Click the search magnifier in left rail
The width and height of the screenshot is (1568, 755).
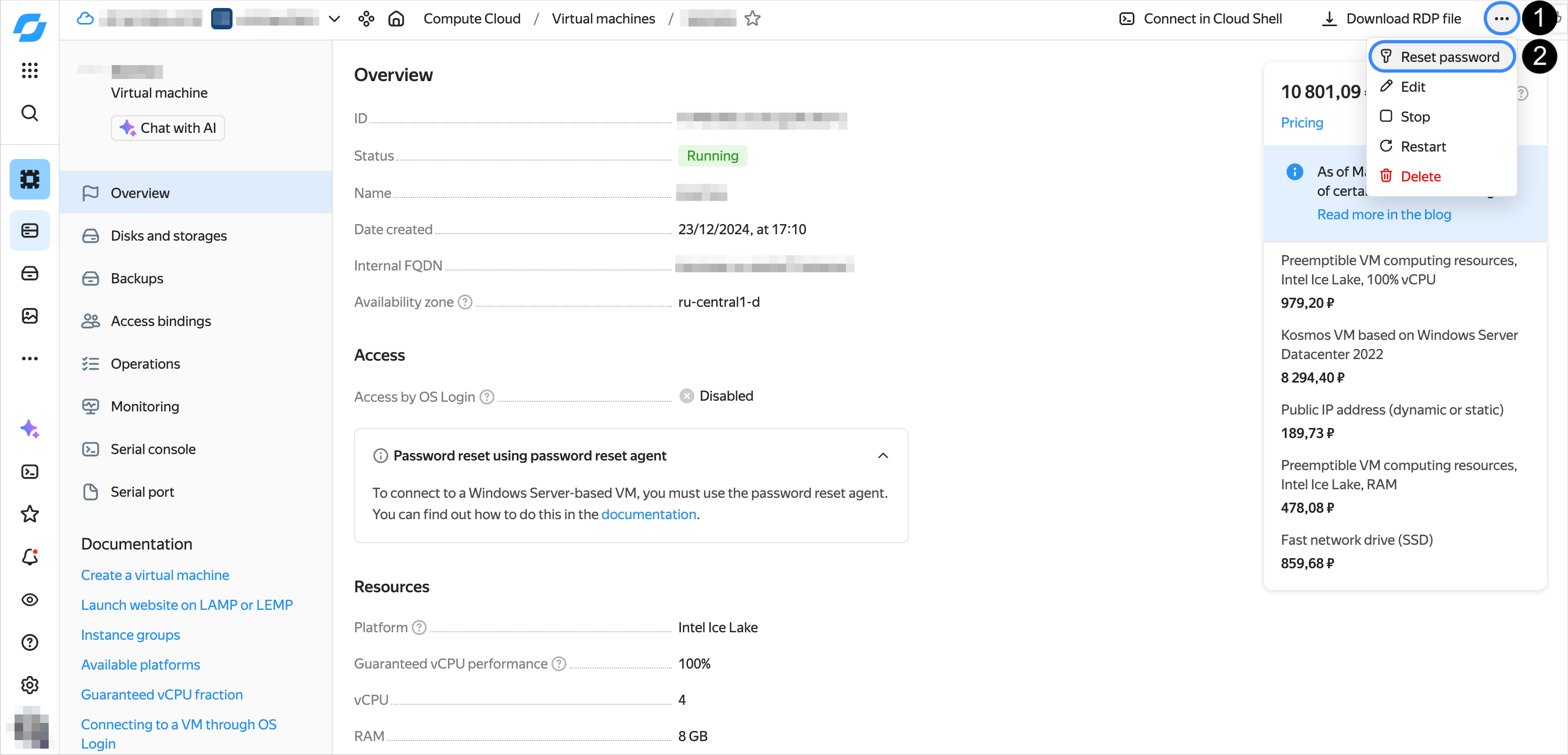[x=29, y=113]
